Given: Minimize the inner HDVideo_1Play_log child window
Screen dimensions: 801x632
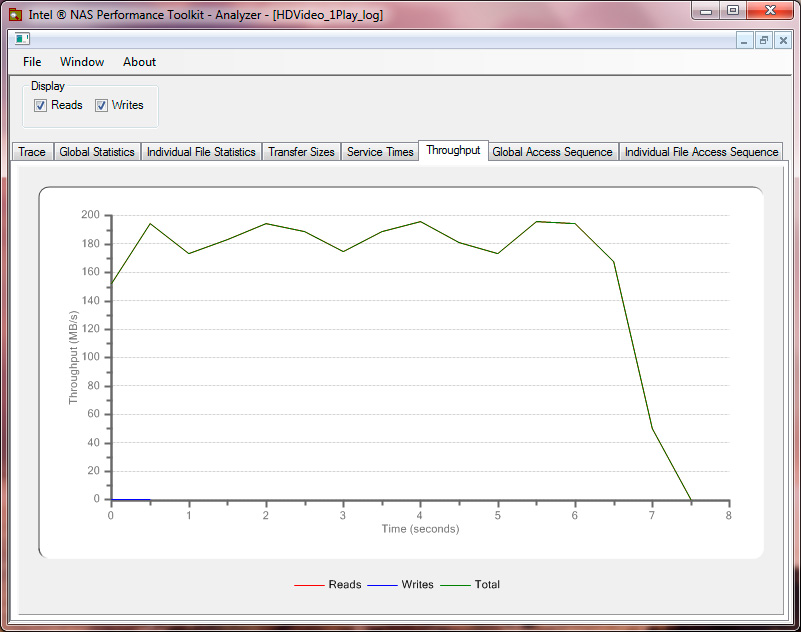Looking at the screenshot, I should coord(744,40).
